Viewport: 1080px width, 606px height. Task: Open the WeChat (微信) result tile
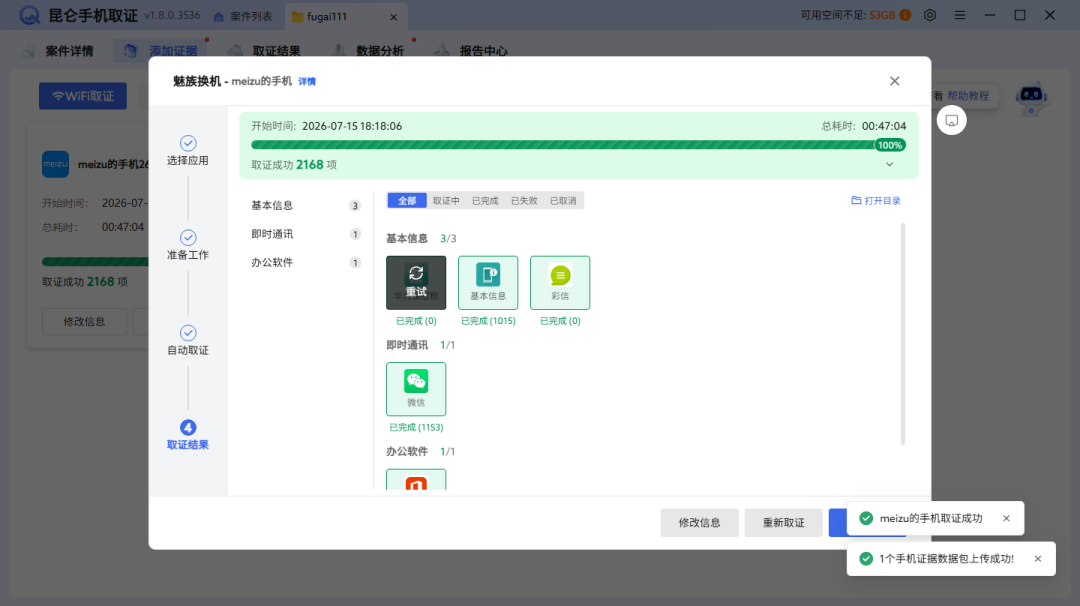pyautogui.click(x=416, y=389)
